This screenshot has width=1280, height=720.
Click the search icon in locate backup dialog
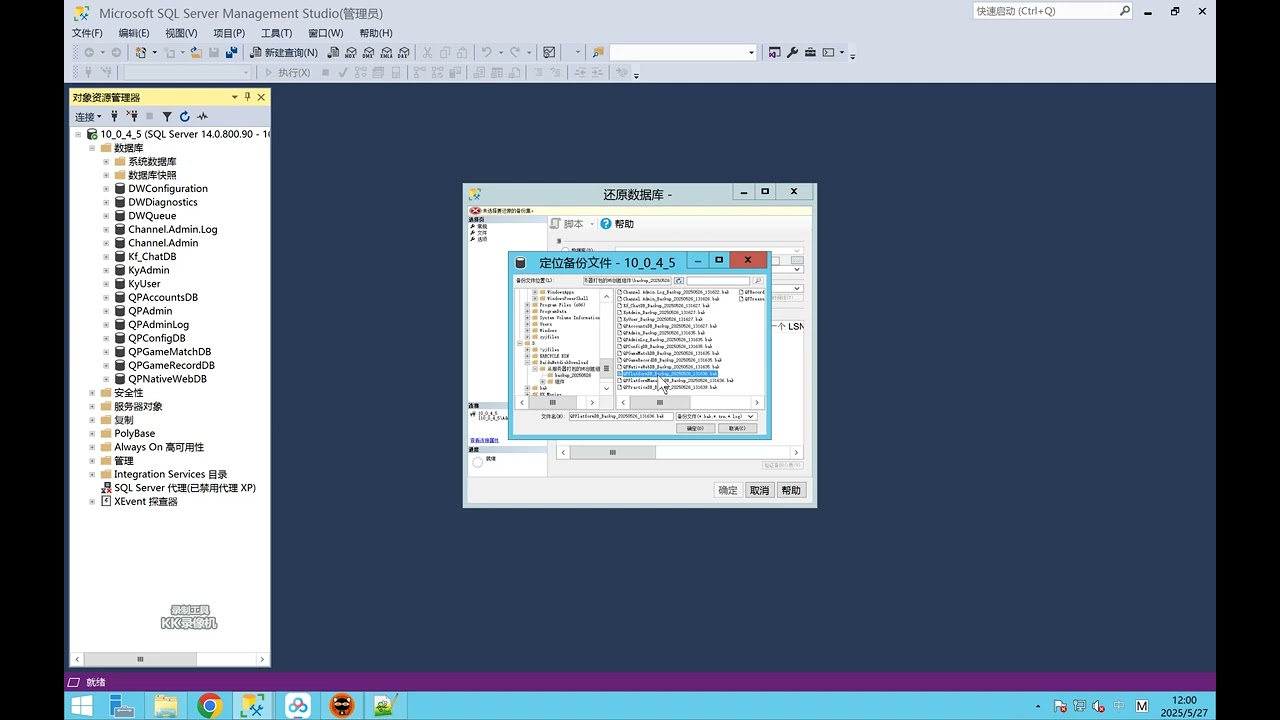click(757, 281)
